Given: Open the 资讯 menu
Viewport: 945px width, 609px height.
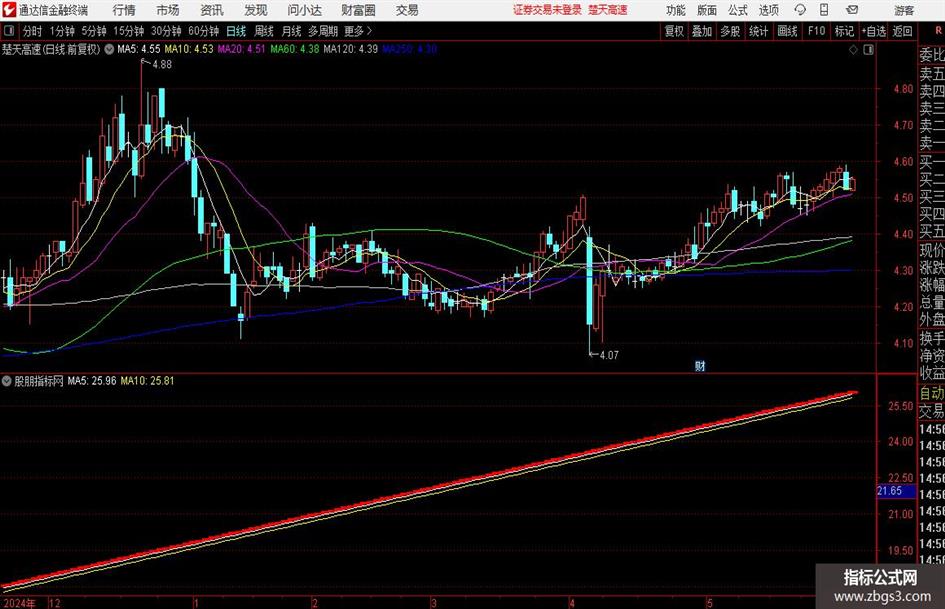Looking at the screenshot, I should [212, 10].
